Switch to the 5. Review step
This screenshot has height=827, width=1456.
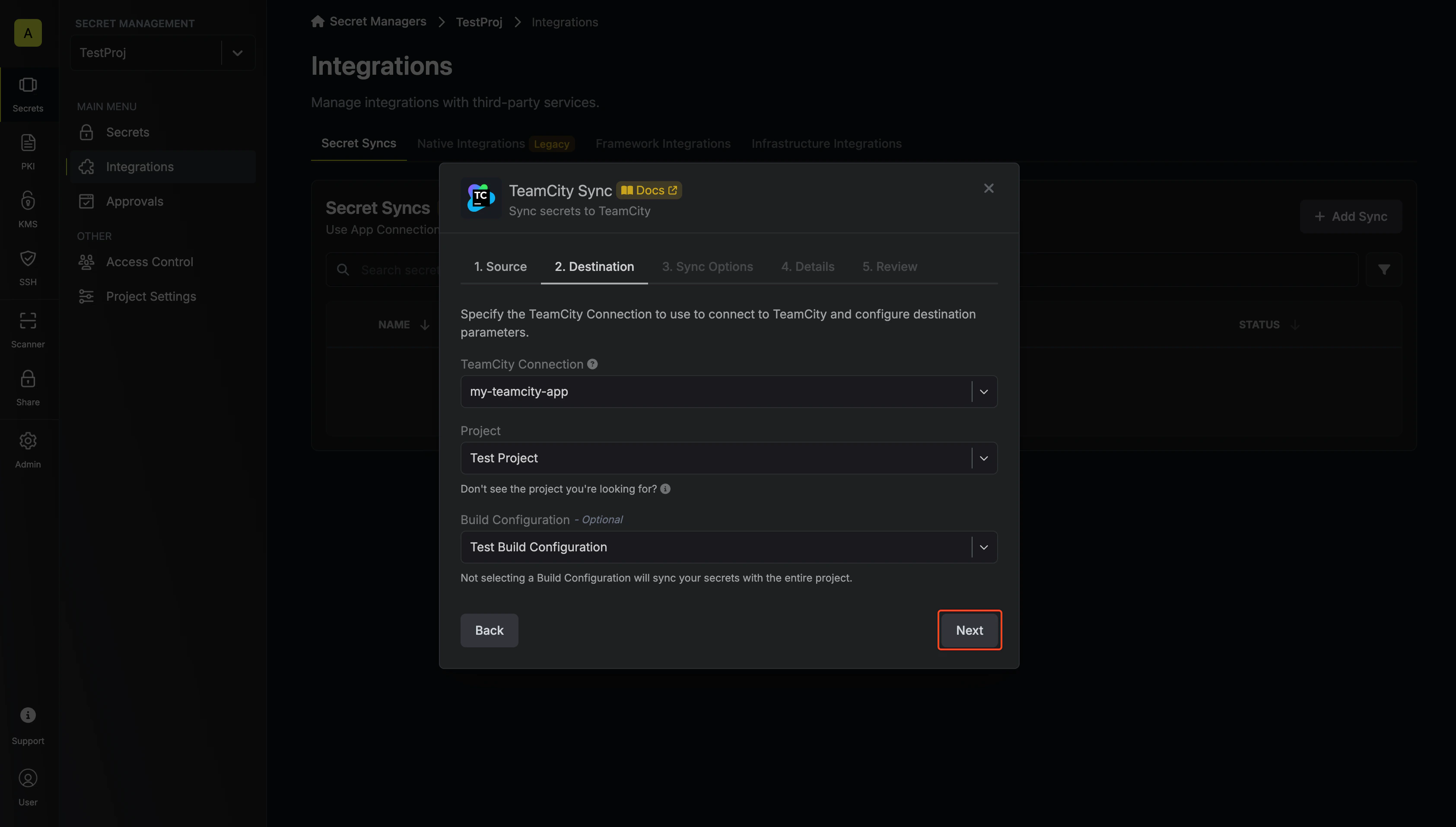(x=889, y=267)
